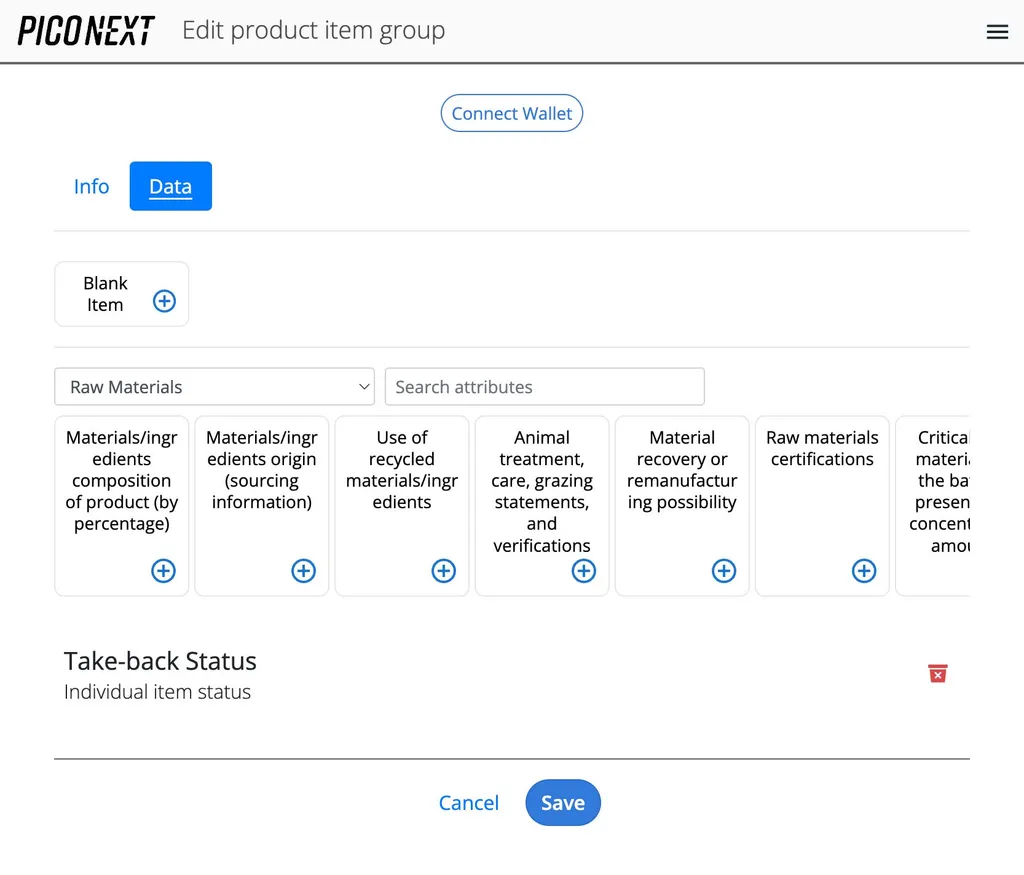Viewport: 1024px width, 875px height.
Task: Add the Materials/ingredients origin attribute
Action: pyautogui.click(x=302, y=570)
